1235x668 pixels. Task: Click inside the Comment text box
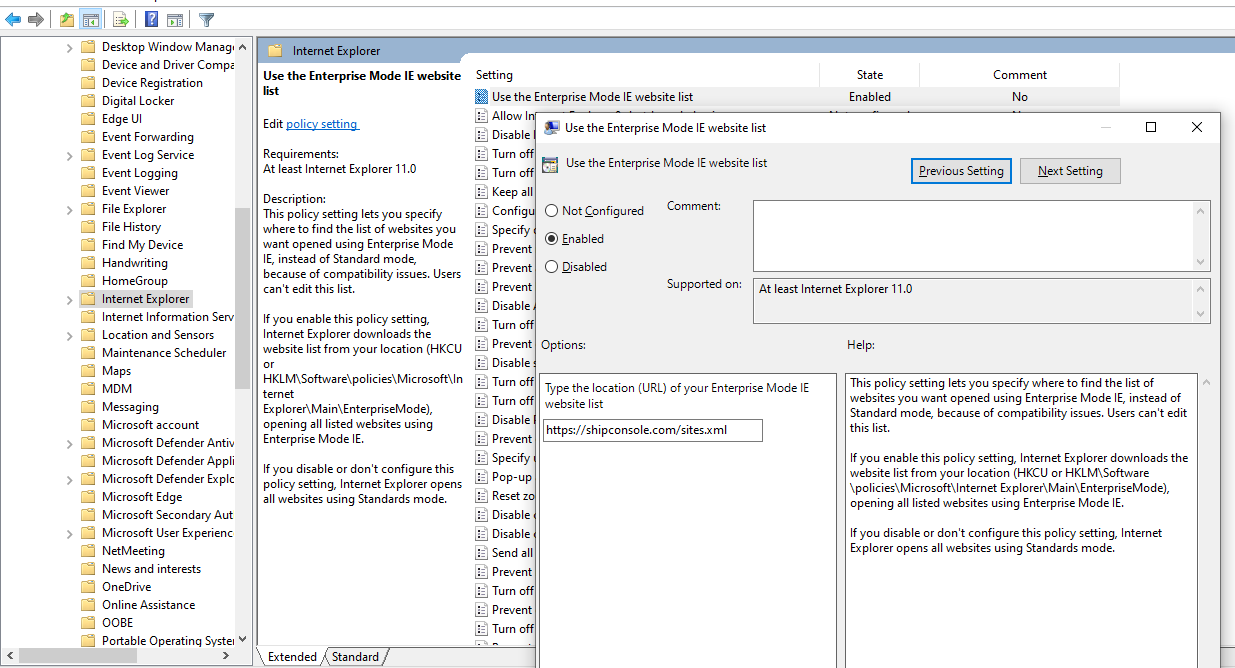(x=974, y=235)
